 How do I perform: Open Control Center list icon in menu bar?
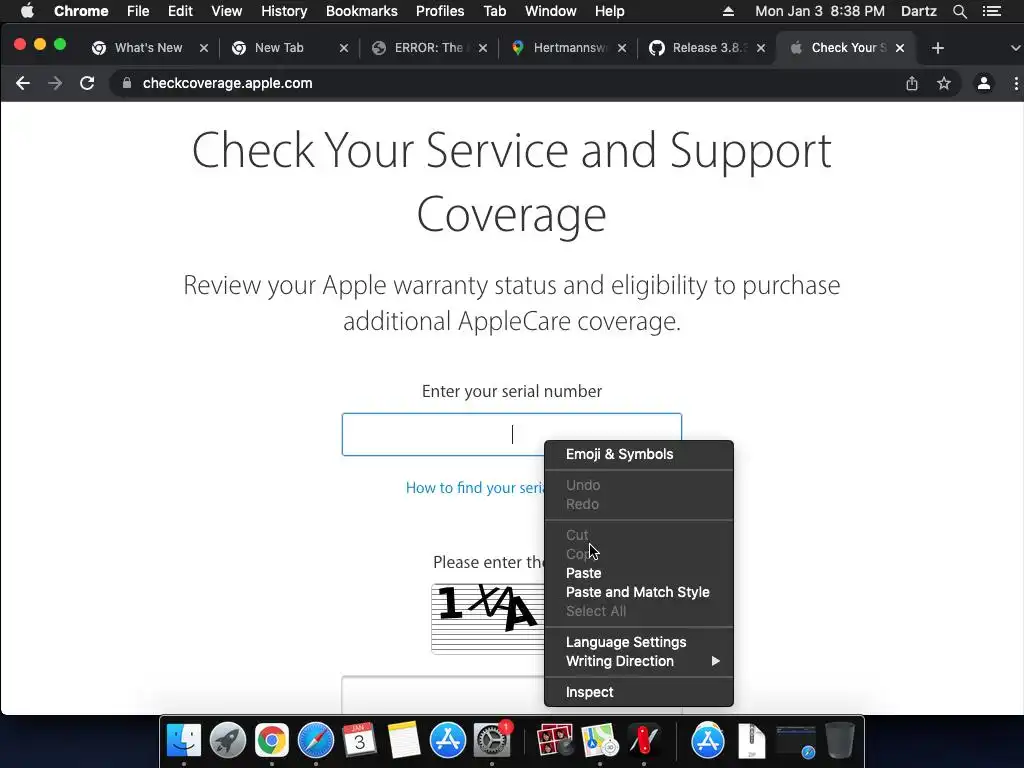tap(992, 11)
